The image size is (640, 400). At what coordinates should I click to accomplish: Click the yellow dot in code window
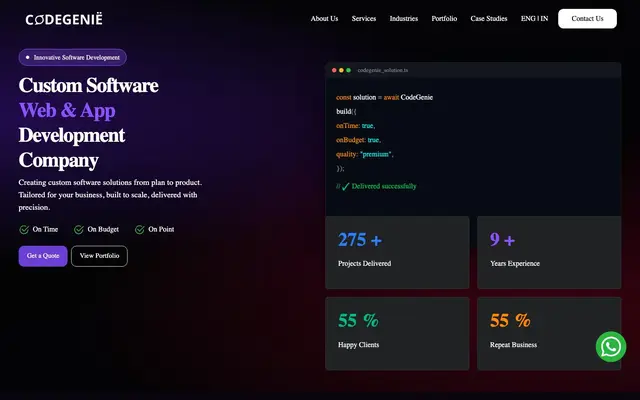[341, 70]
